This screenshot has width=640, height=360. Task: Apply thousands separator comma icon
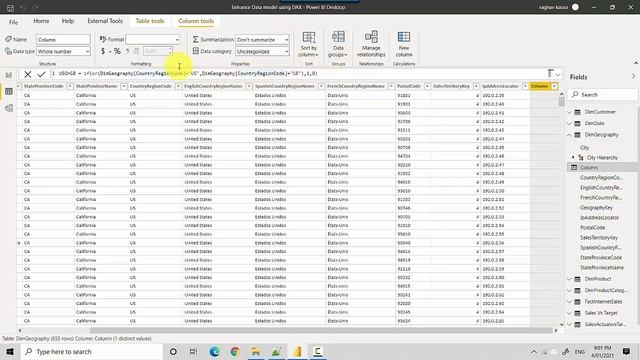click(x=127, y=51)
